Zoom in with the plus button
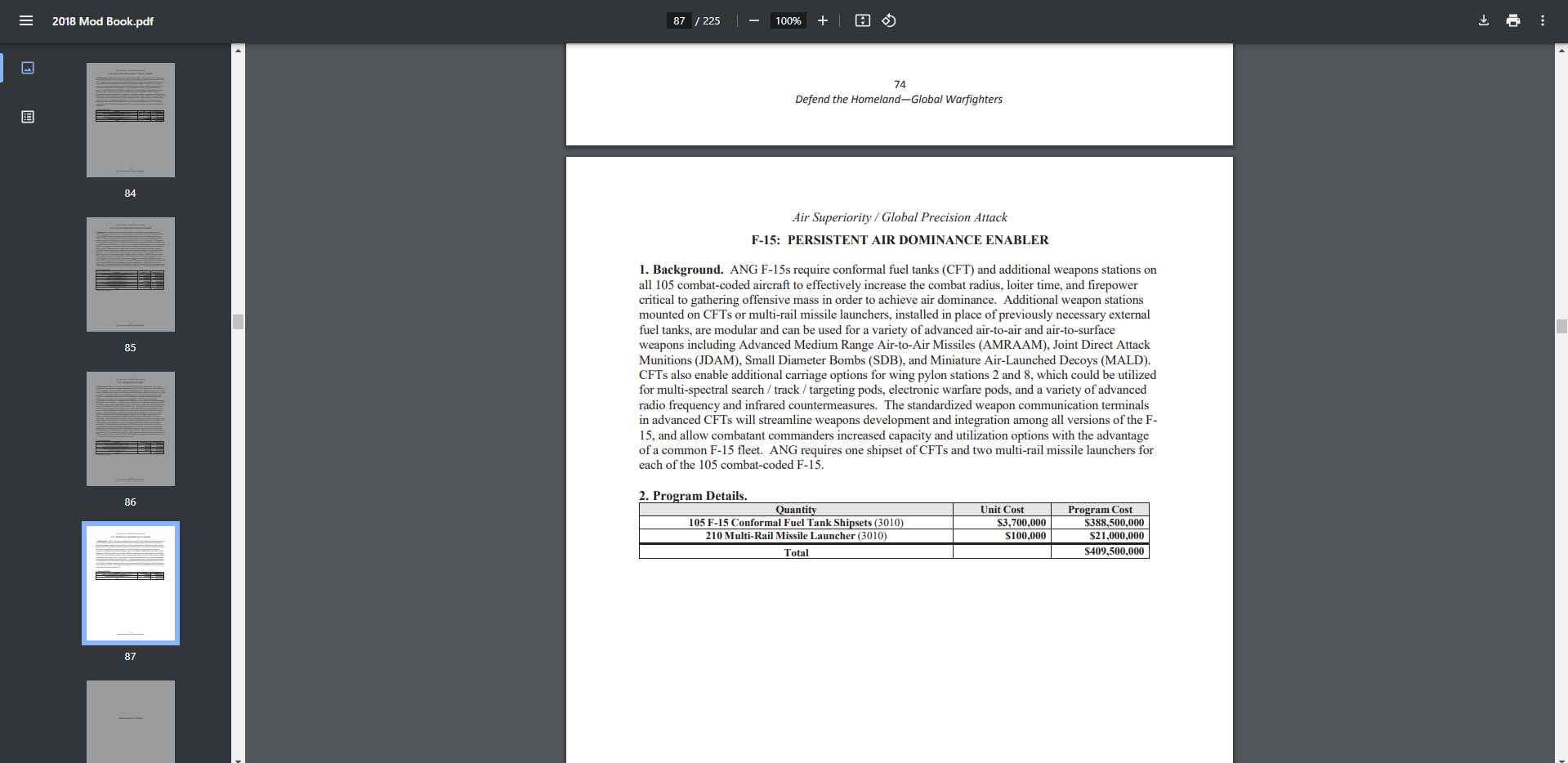Image resolution: width=1568 pixels, height=763 pixels. 822,20
